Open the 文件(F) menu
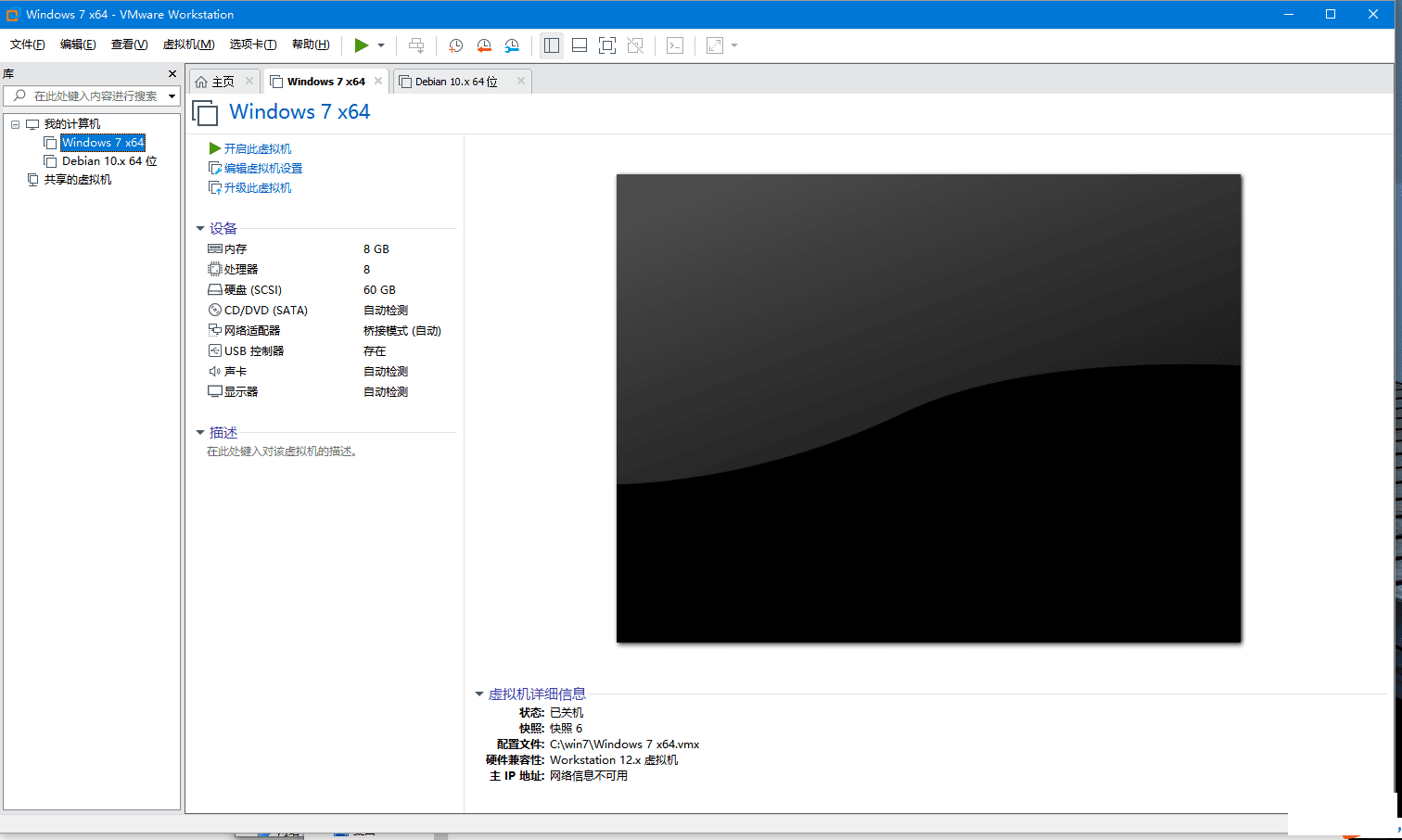Image resolution: width=1402 pixels, height=840 pixels. pyautogui.click(x=28, y=45)
